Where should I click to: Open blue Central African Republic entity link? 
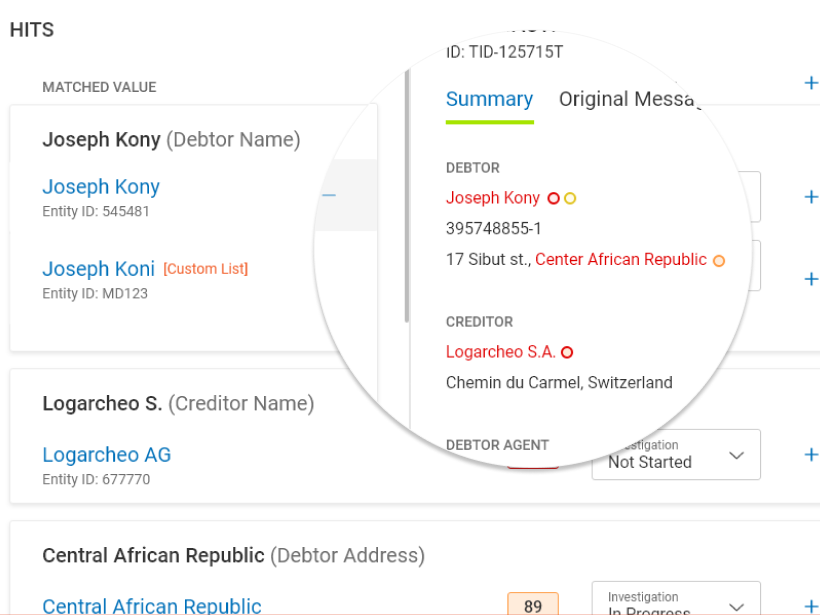tap(152, 605)
